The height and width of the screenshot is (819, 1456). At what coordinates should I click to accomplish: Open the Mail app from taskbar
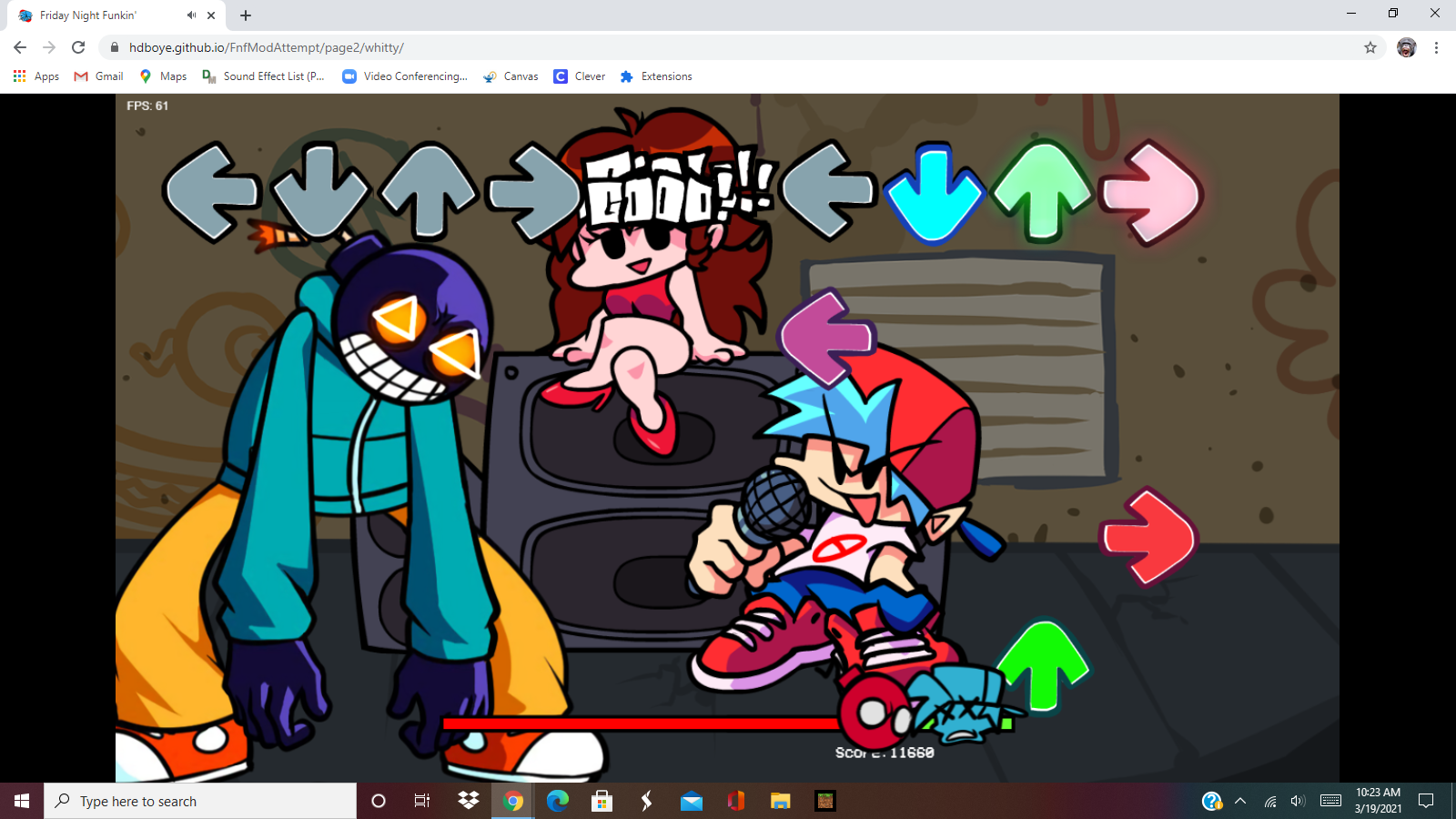click(x=691, y=801)
